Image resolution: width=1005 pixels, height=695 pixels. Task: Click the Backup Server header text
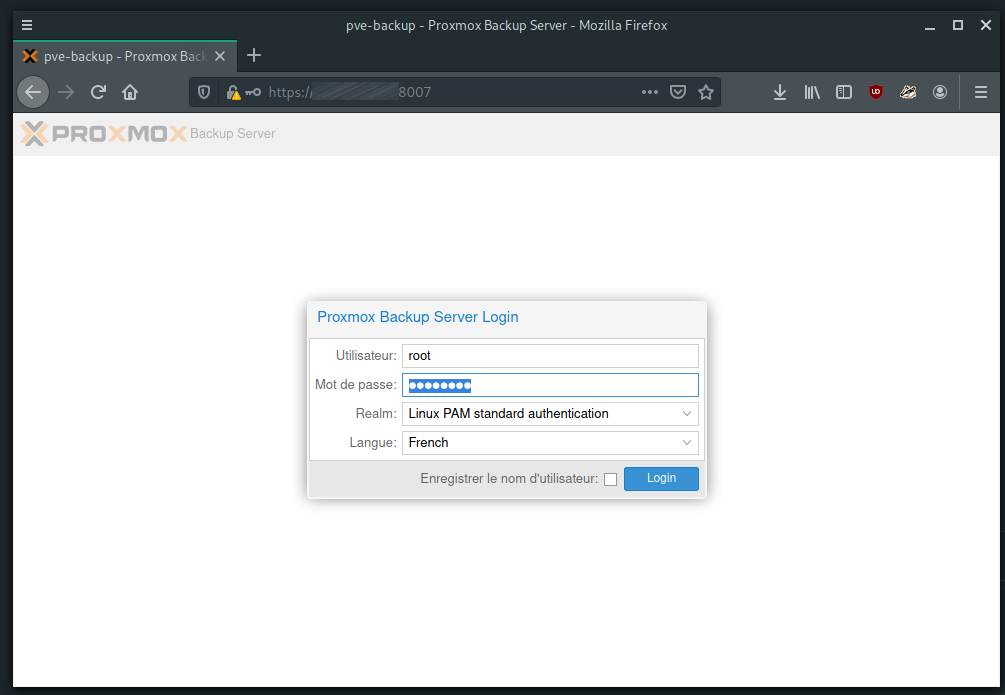click(x=232, y=133)
